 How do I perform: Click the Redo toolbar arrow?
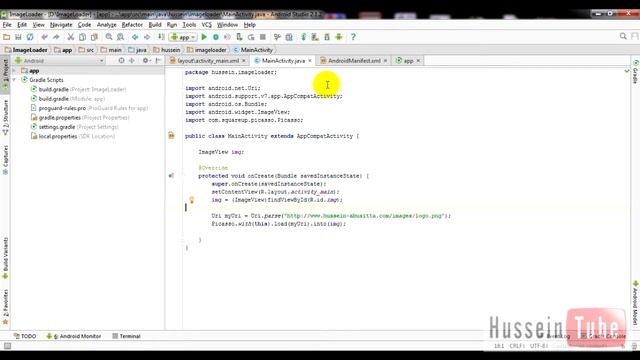click(x=56, y=37)
